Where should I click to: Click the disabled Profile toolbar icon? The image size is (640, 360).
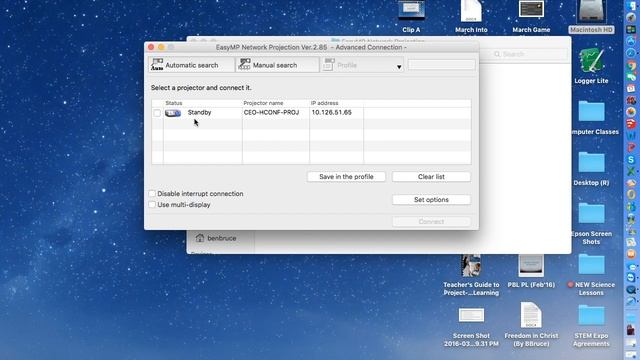pyautogui.click(x=329, y=65)
